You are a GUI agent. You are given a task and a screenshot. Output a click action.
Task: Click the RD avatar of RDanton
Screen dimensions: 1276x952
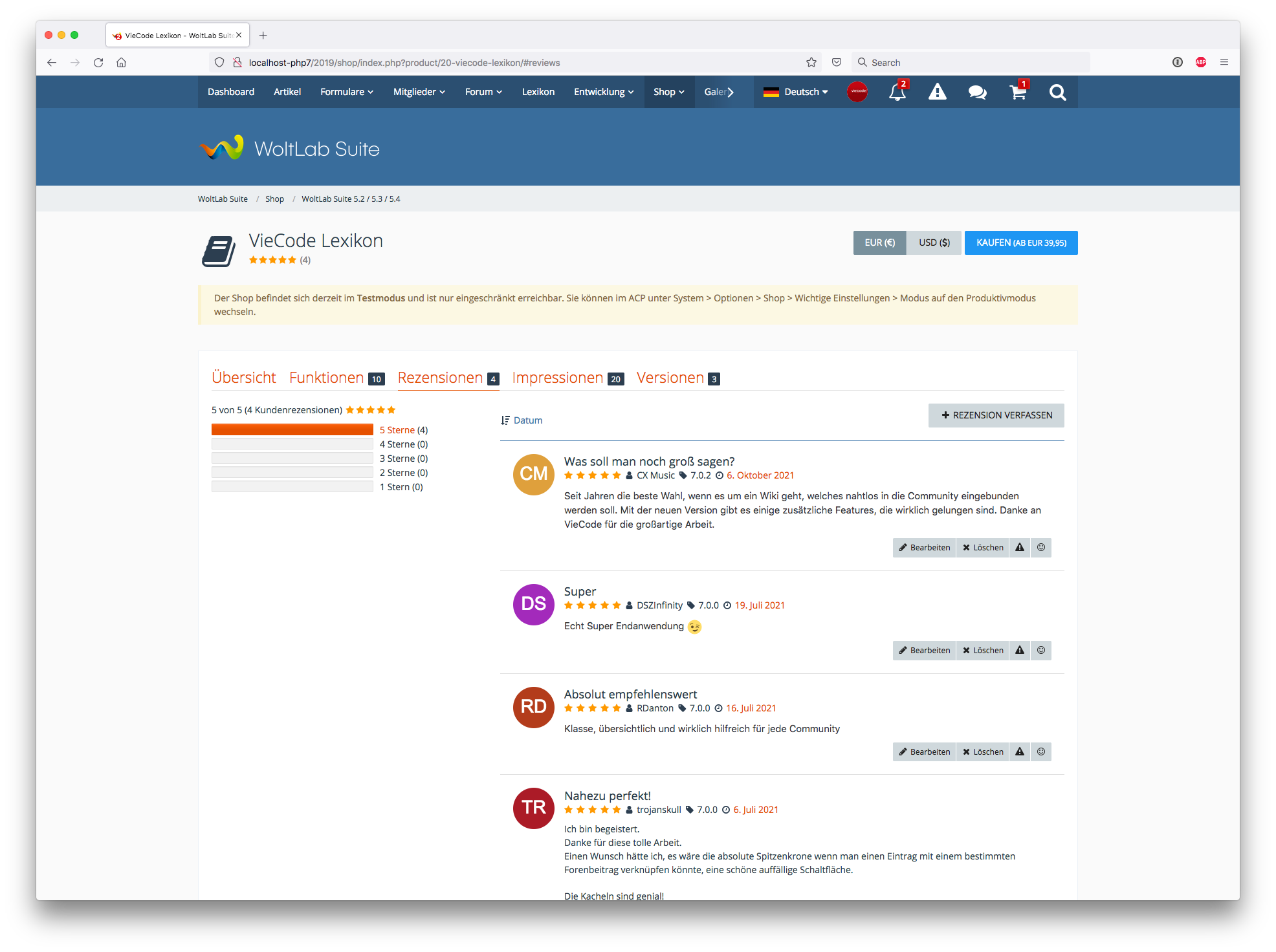pyautogui.click(x=533, y=707)
